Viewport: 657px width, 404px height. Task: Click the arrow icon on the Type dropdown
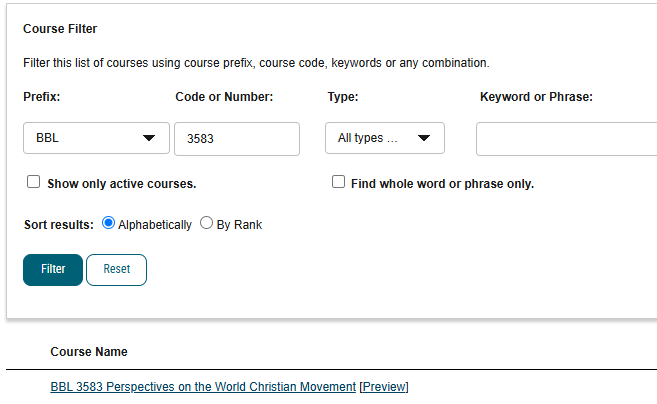point(424,138)
